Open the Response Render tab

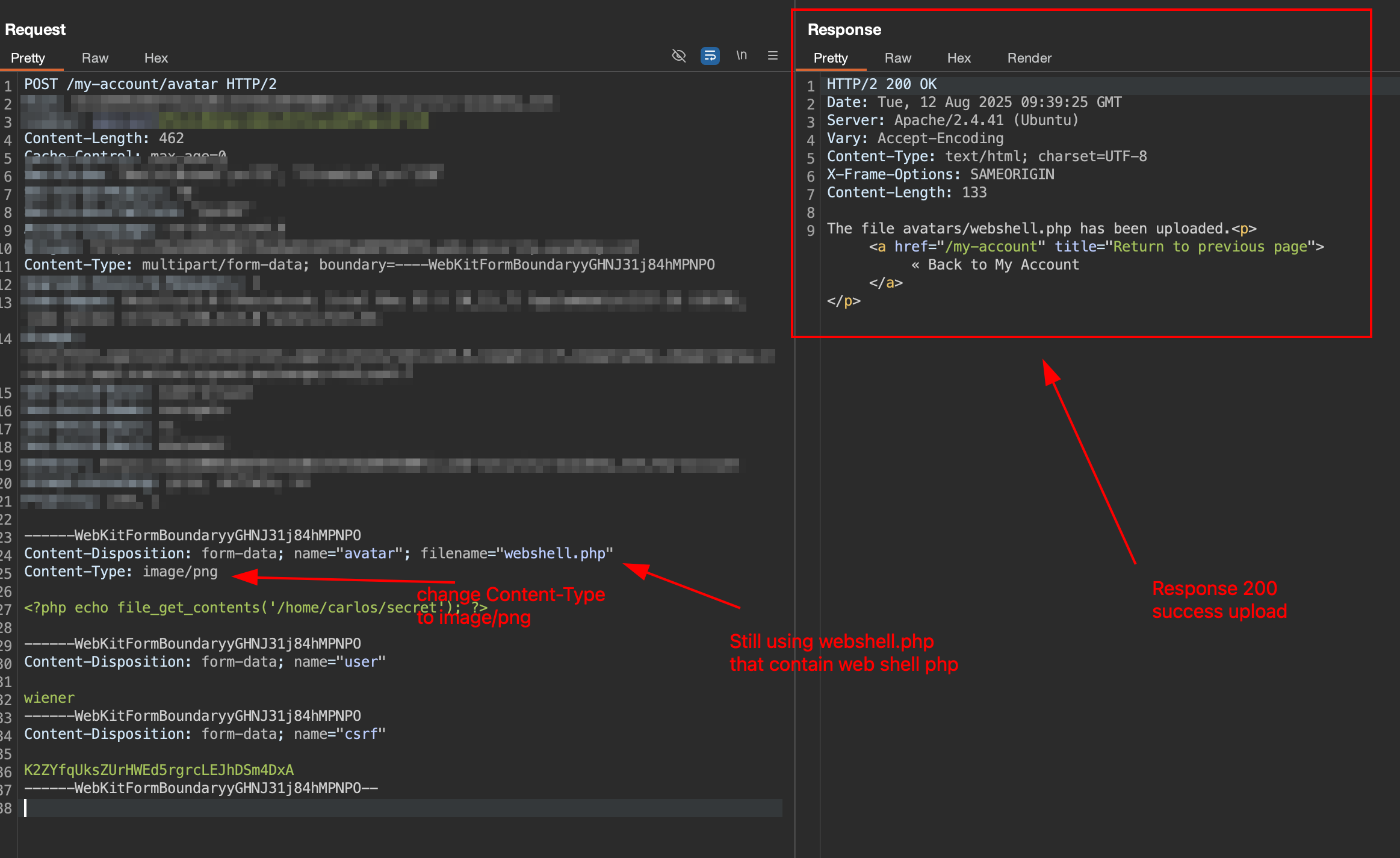click(1029, 58)
